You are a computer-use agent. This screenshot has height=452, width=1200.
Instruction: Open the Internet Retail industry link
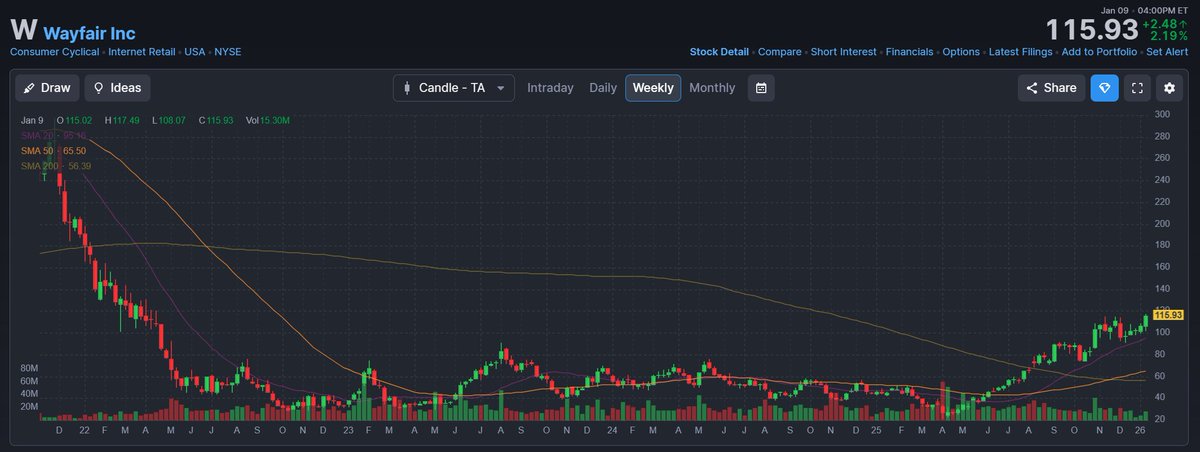(x=143, y=52)
